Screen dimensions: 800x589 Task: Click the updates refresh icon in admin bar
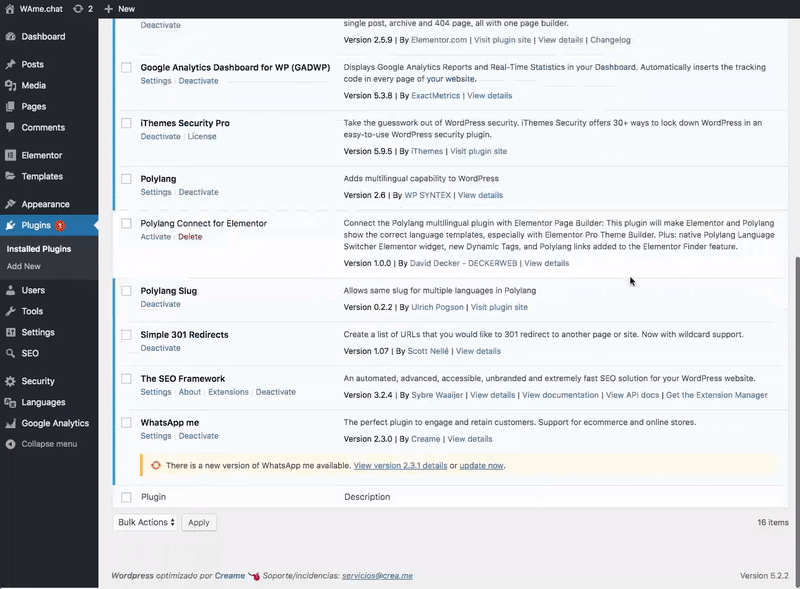tap(78, 8)
